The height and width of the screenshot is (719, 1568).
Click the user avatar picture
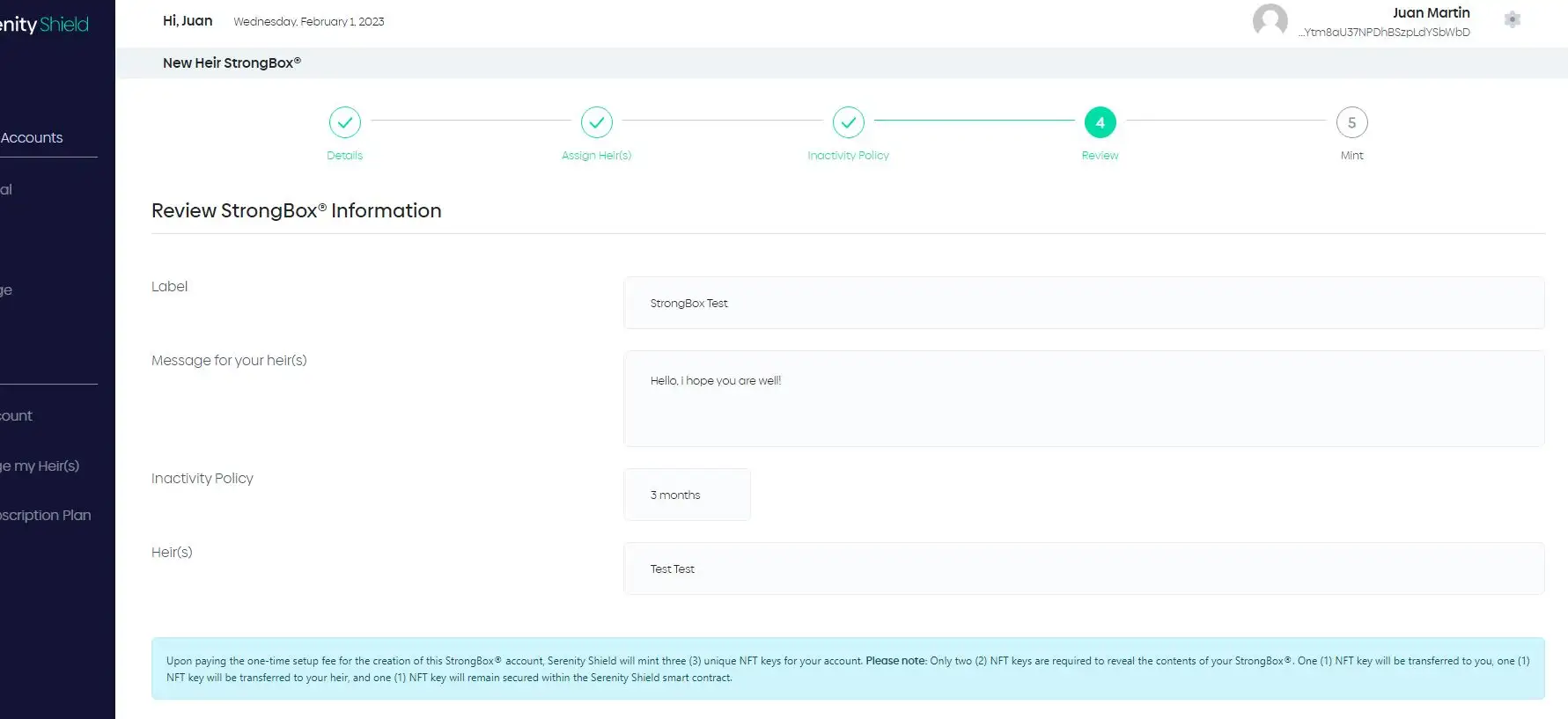pyautogui.click(x=1270, y=20)
